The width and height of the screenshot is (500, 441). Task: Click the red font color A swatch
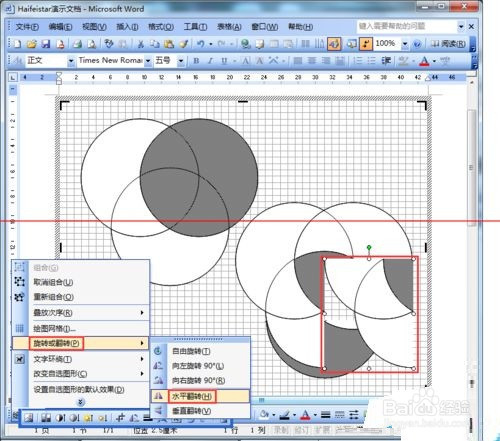click(424, 61)
